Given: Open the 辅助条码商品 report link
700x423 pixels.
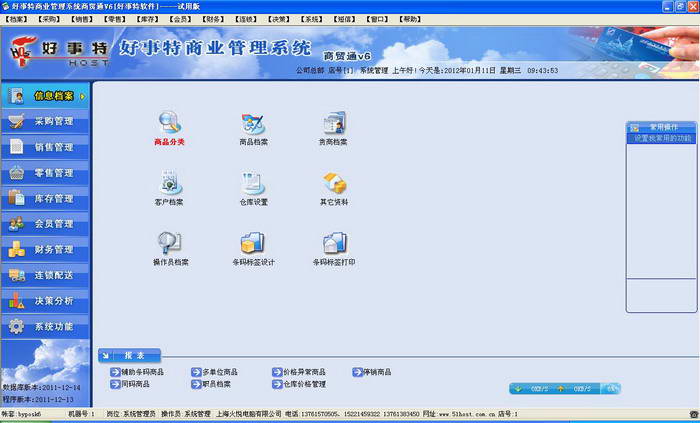Looking at the screenshot, I should [x=137, y=372].
